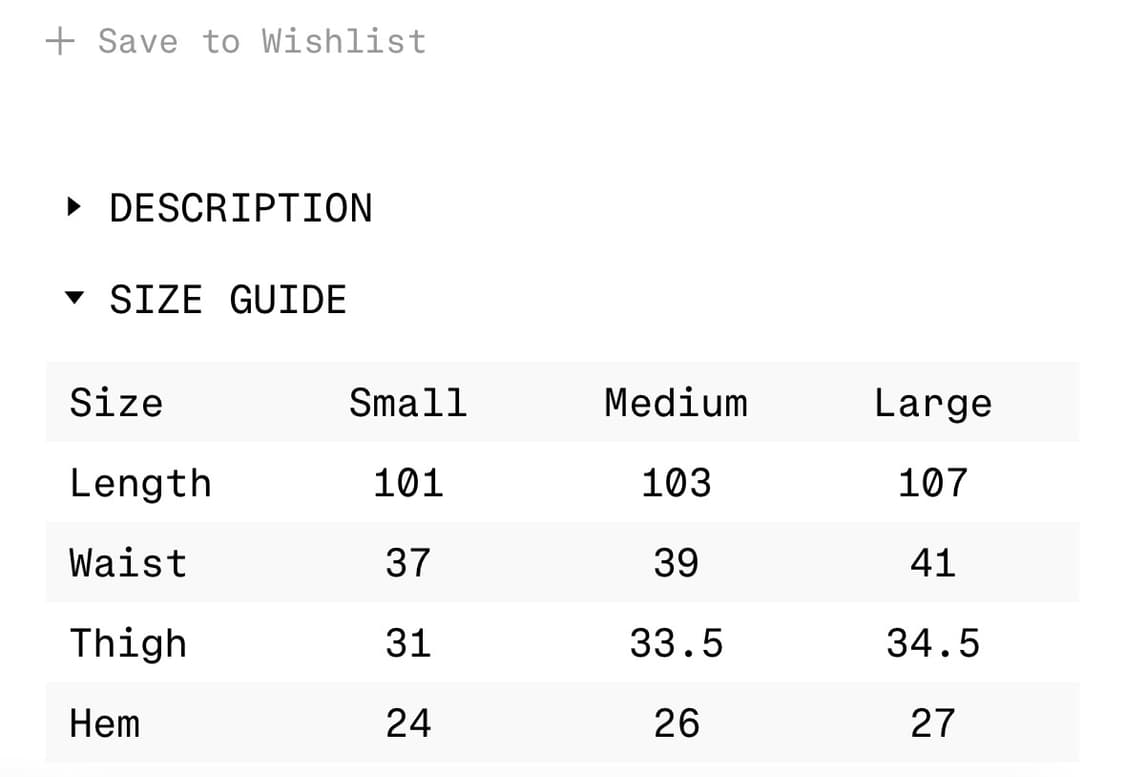Click the plus icon beside Save to Wishlist

click(60, 41)
